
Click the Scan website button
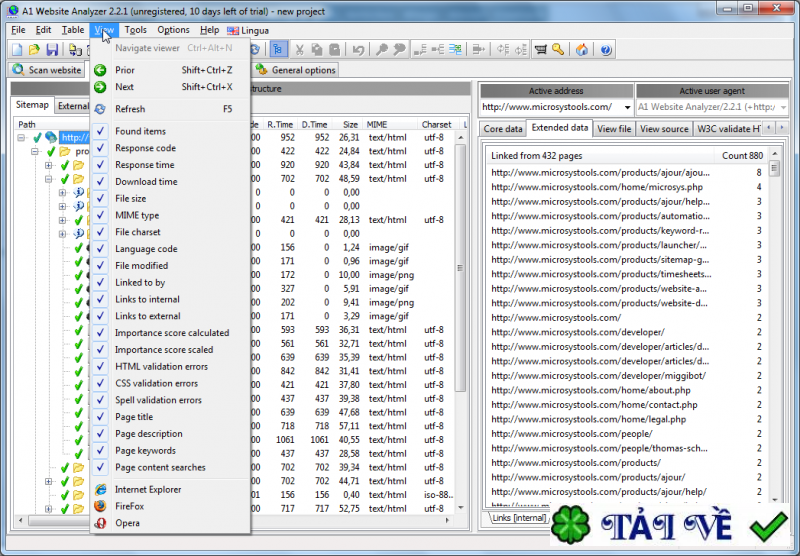tap(46, 71)
